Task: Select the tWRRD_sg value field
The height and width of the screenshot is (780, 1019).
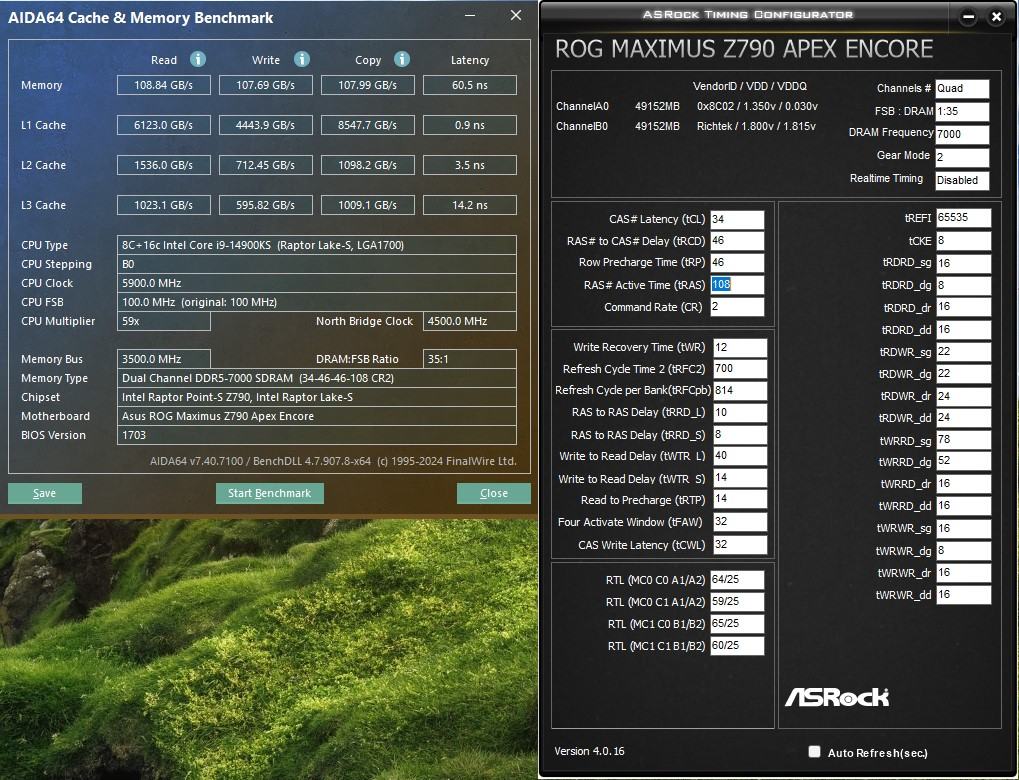Action: [x=963, y=440]
